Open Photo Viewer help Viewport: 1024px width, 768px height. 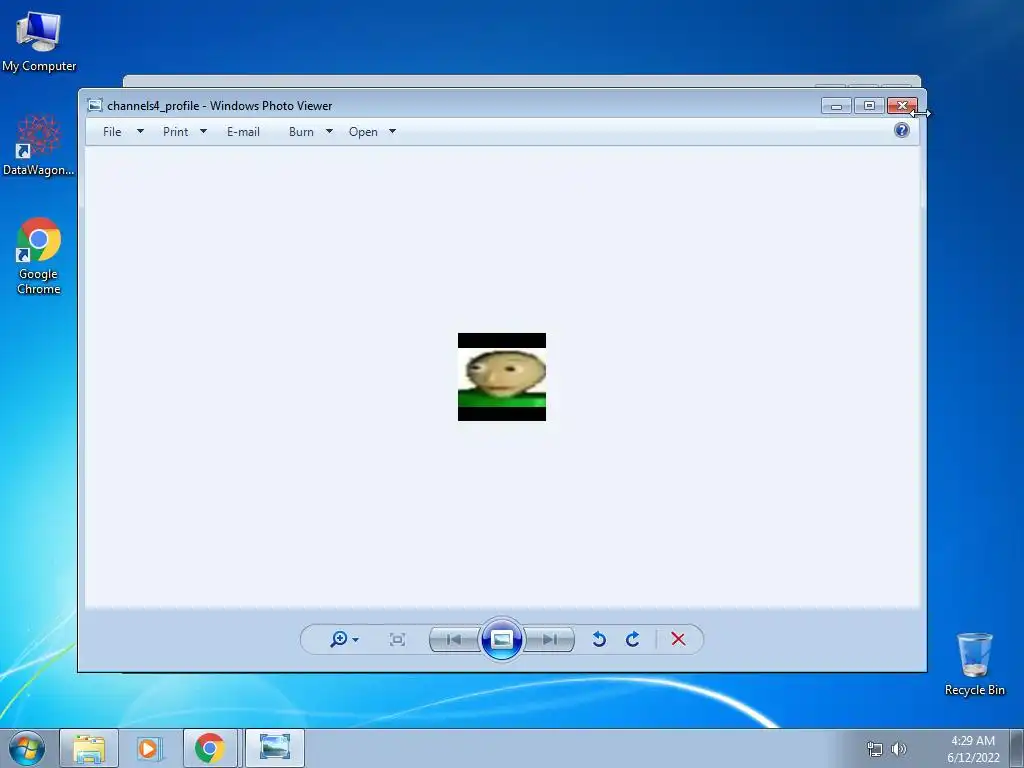pyautogui.click(x=902, y=131)
